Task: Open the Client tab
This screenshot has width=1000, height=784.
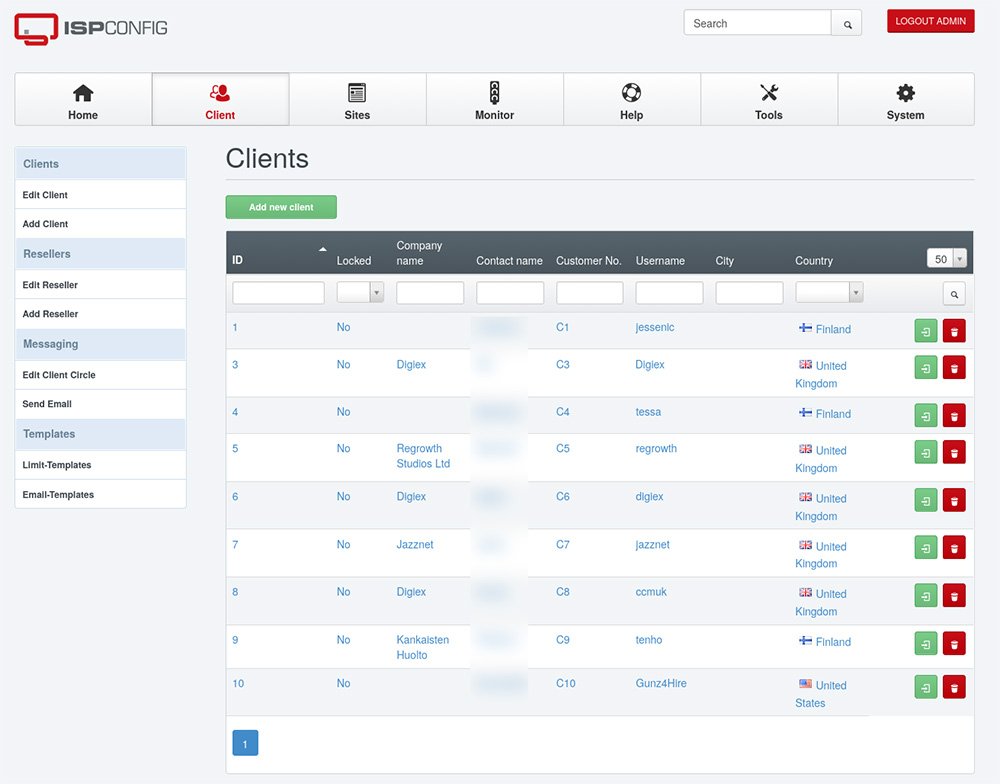Action: coord(220,100)
